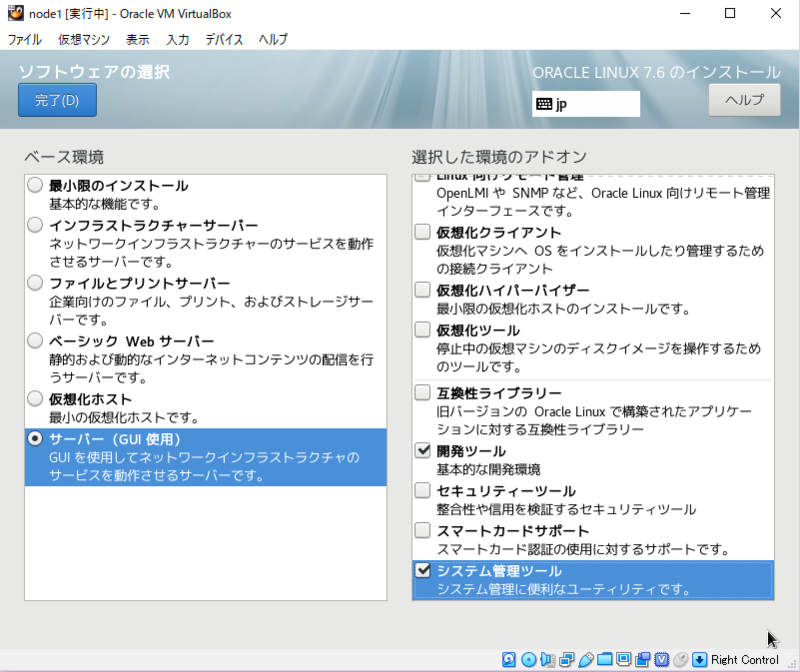This screenshot has width=800, height=672.
Task: Open the ファイル menu
Action: [24, 39]
